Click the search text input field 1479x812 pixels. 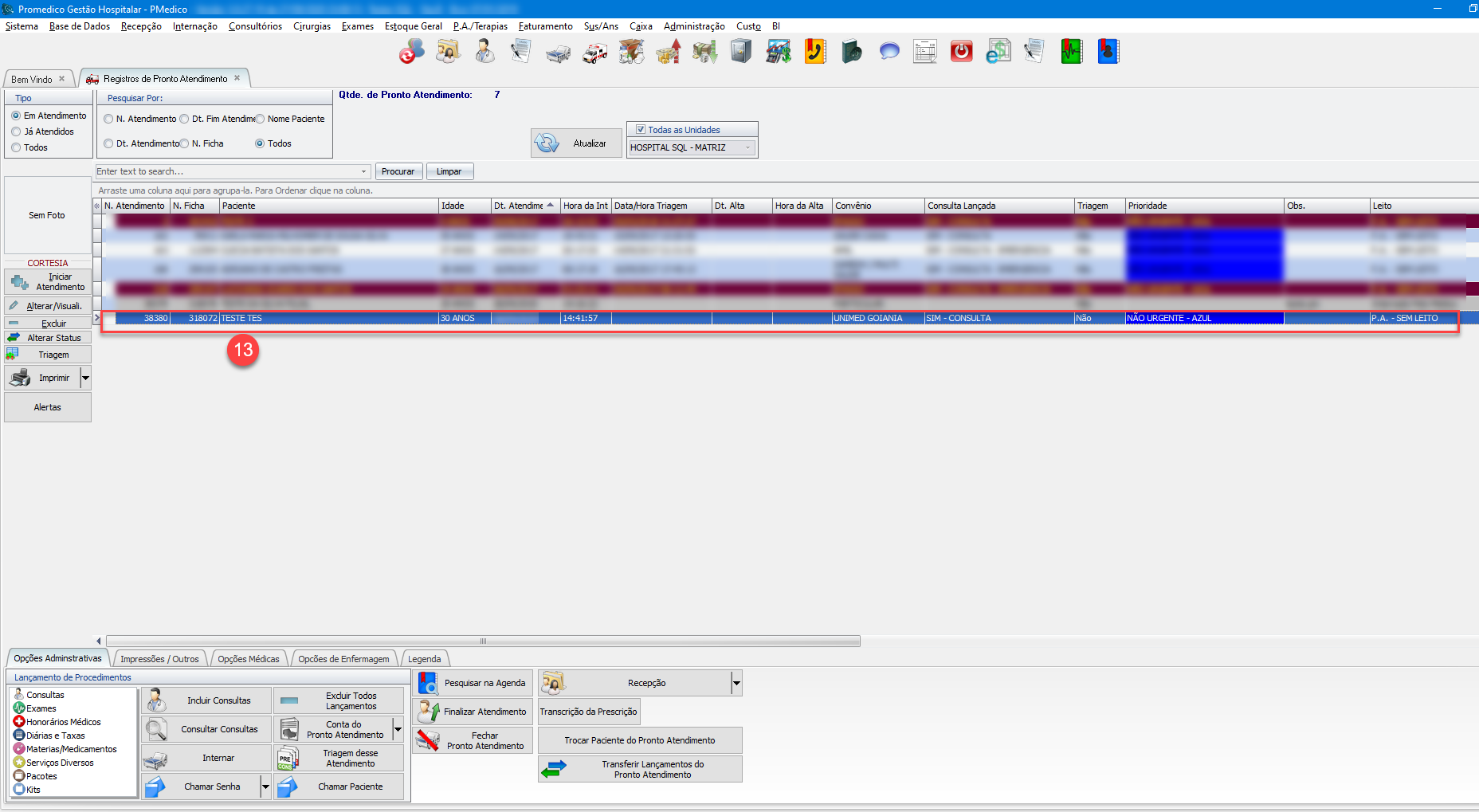(x=227, y=171)
